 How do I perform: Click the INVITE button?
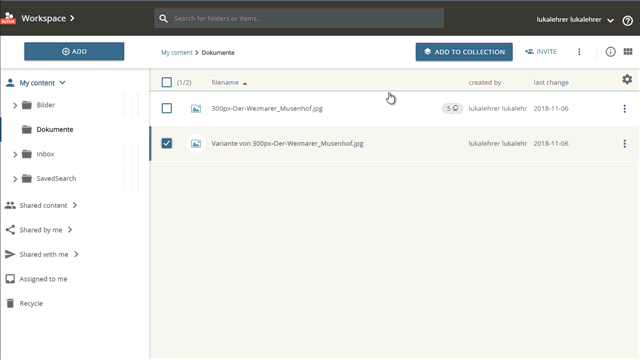[541, 52]
